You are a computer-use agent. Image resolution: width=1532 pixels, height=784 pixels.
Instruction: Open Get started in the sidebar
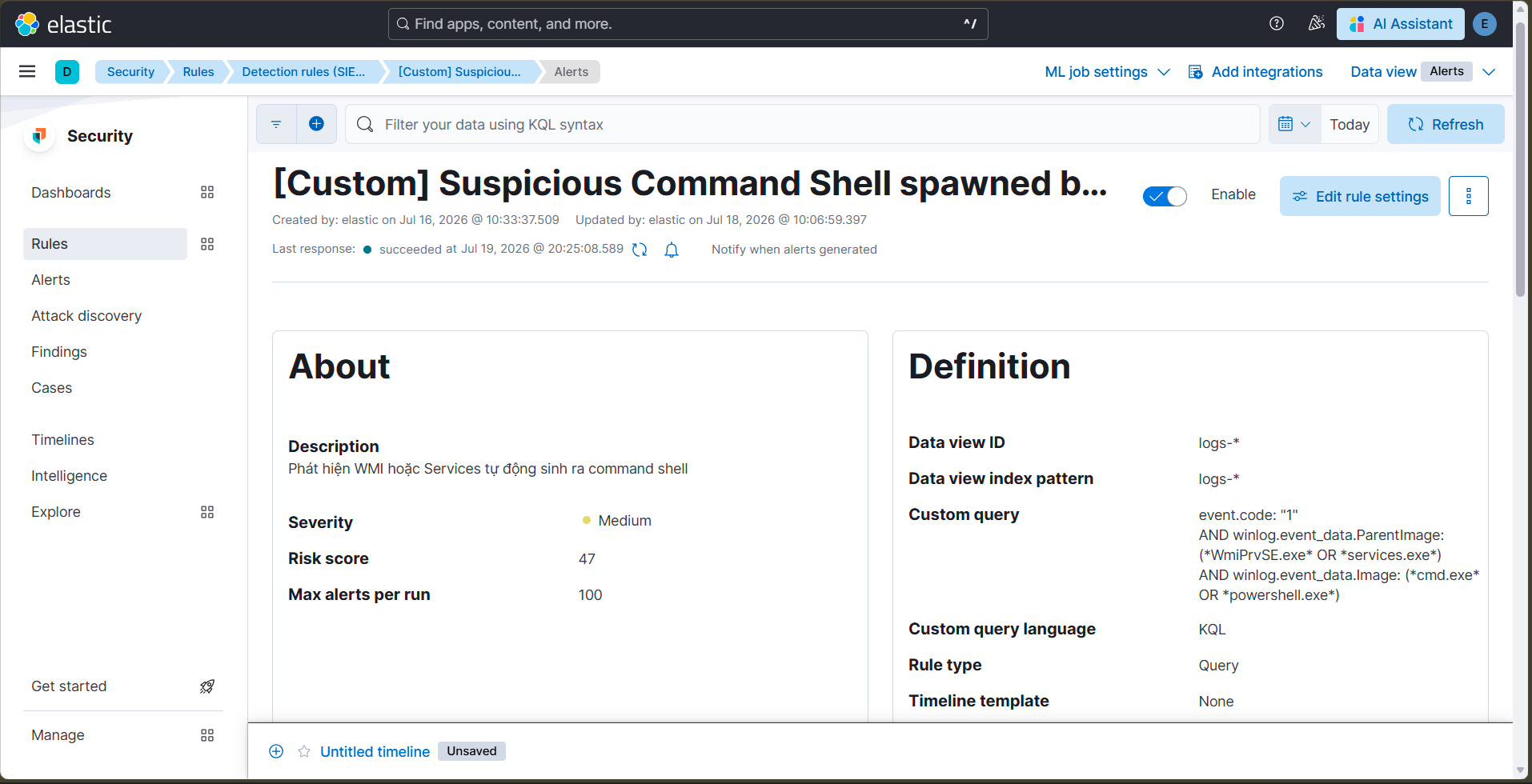coord(69,686)
